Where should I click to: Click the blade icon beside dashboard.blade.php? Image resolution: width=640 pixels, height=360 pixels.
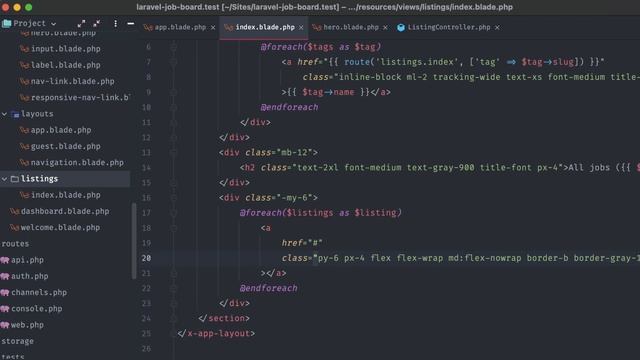coord(15,211)
